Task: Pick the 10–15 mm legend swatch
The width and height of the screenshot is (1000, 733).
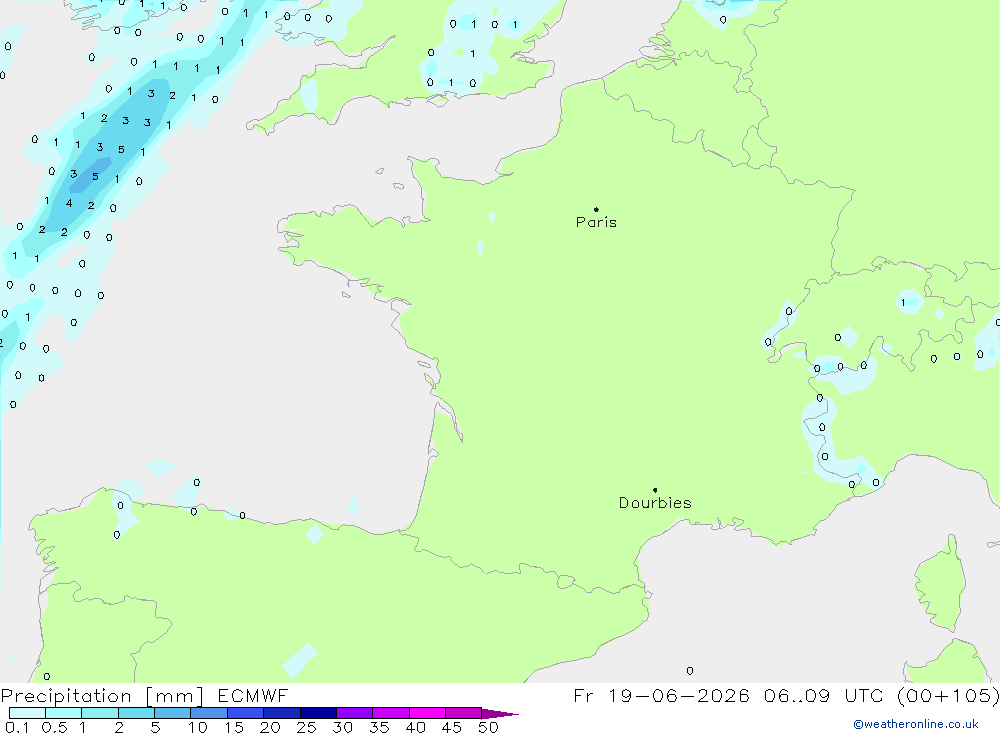Action: click(209, 713)
